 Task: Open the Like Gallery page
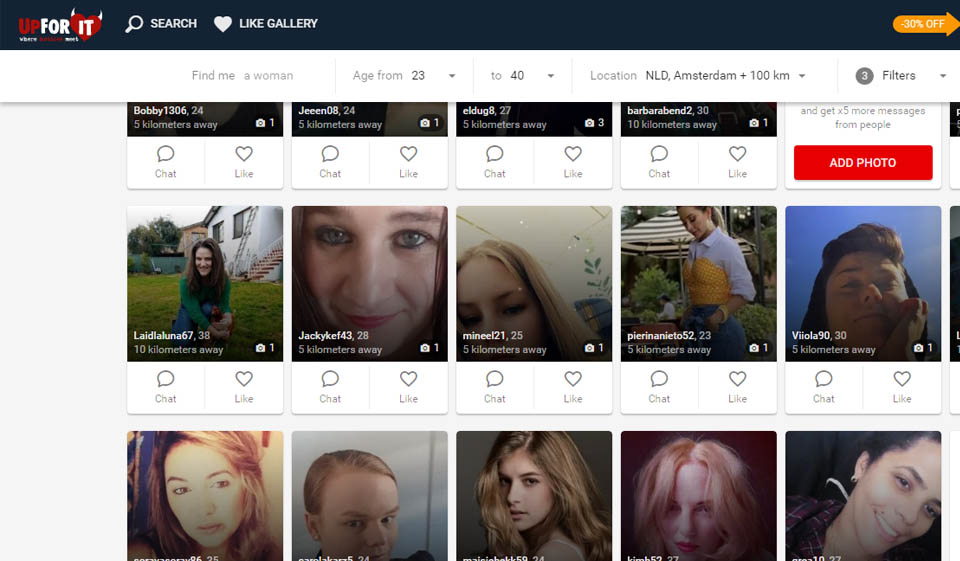tap(266, 24)
